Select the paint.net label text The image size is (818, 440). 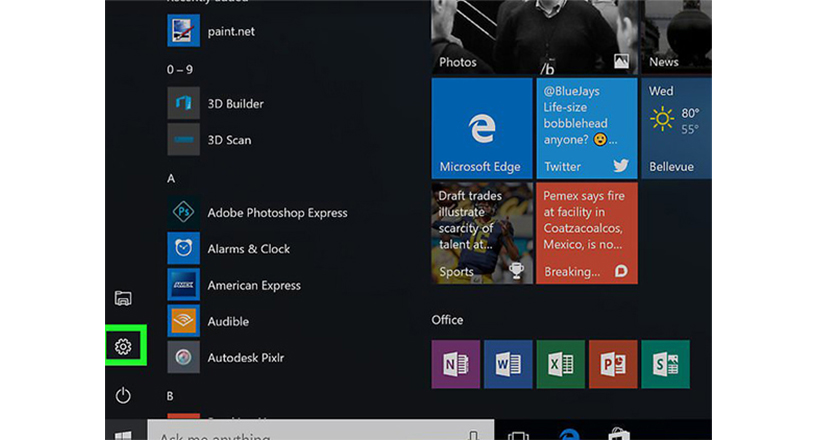pos(231,31)
